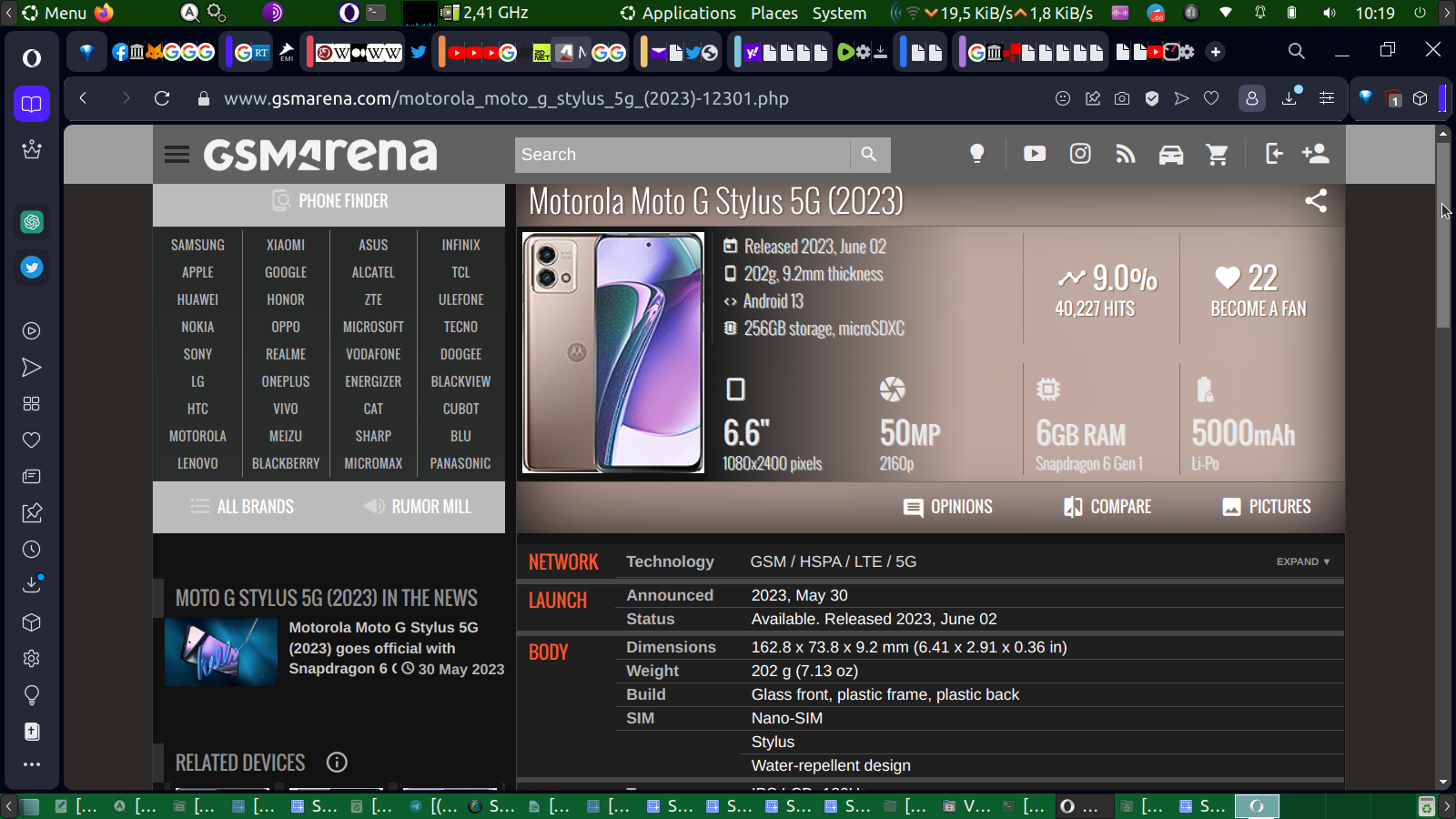This screenshot has height=819, width=1456.
Task: Open the Player in Opera sidebar
Action: pyautogui.click(x=32, y=331)
